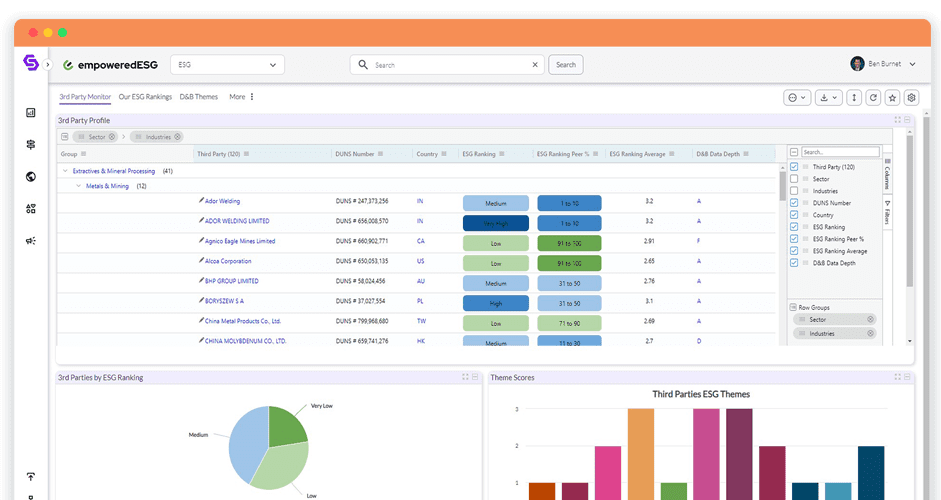Open the More tabs menu
941x500 pixels.
point(241,97)
